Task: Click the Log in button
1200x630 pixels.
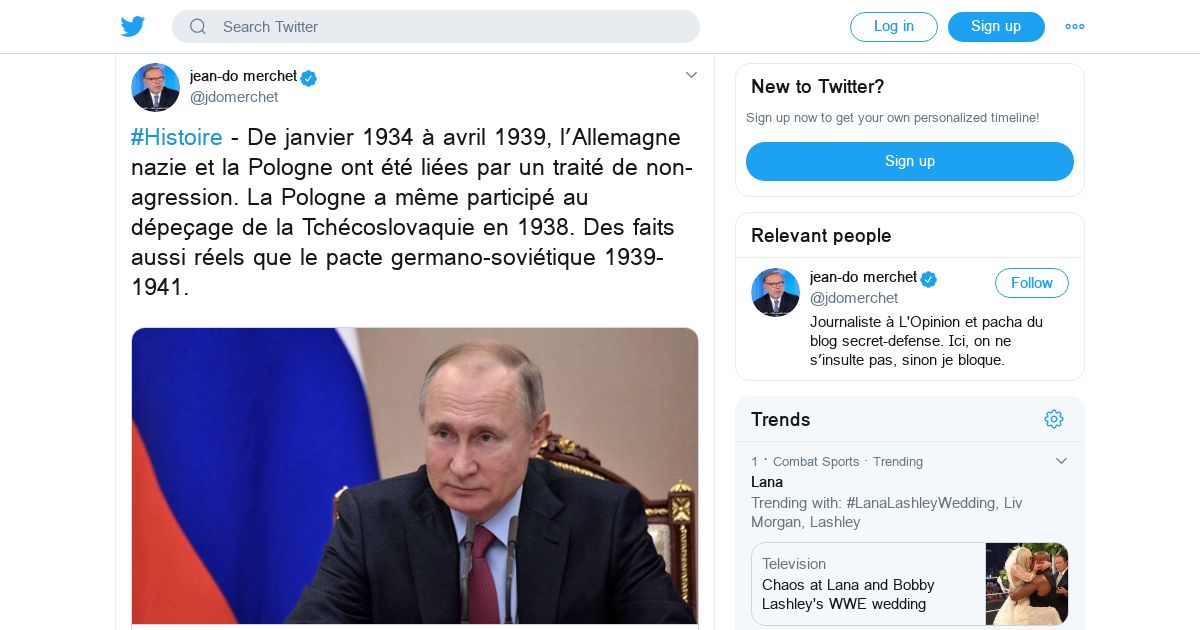Action: click(x=893, y=27)
